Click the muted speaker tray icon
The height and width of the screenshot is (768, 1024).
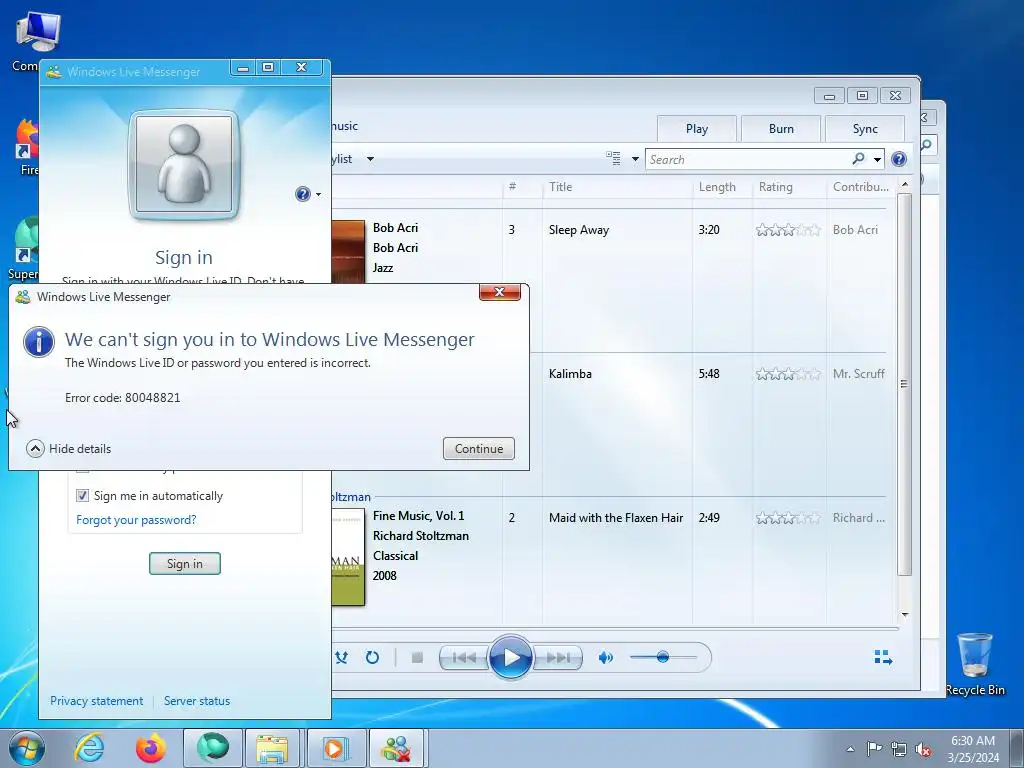click(x=923, y=749)
